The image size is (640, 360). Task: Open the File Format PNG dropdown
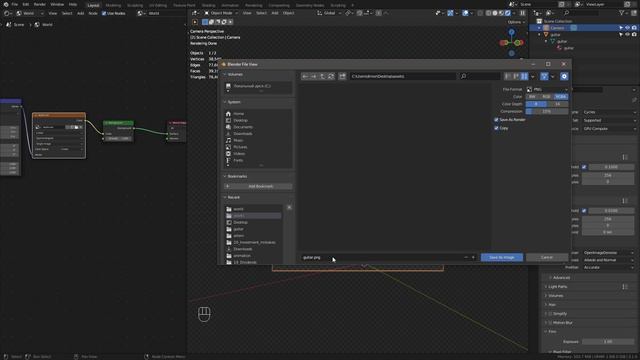pos(547,89)
